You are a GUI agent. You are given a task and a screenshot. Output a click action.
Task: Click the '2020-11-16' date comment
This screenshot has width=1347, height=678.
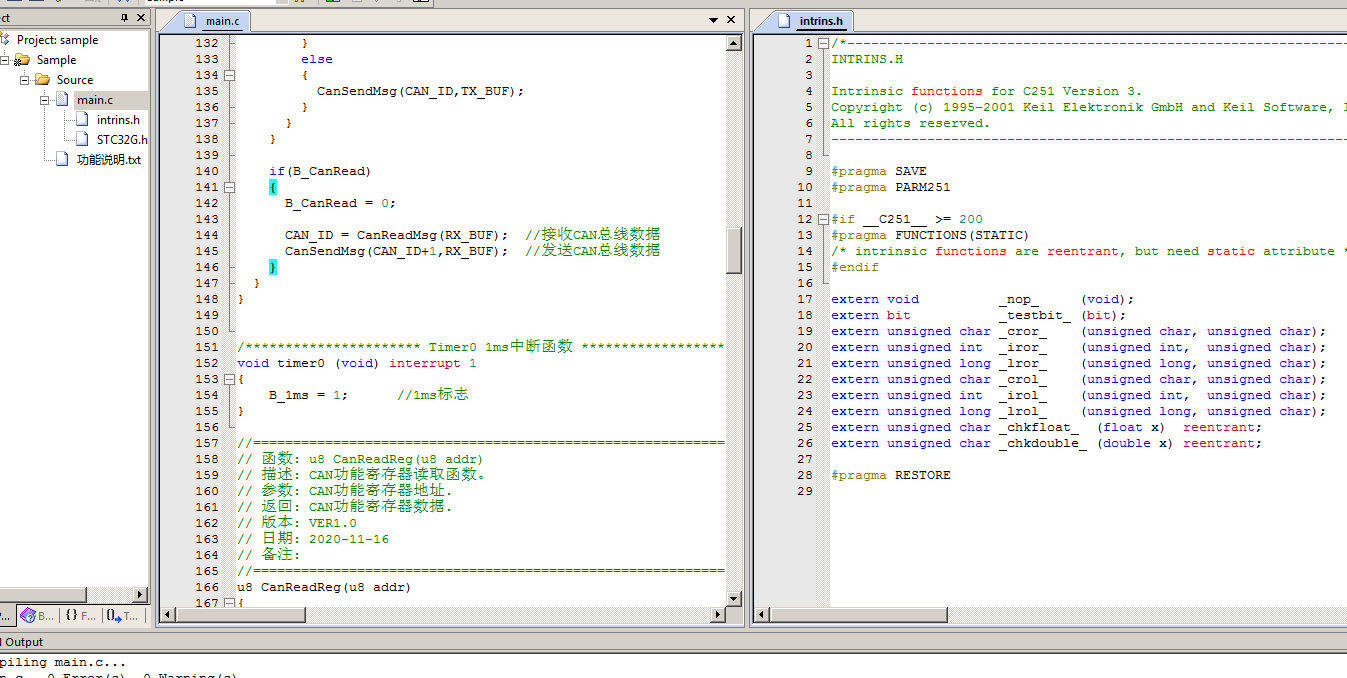click(x=349, y=539)
